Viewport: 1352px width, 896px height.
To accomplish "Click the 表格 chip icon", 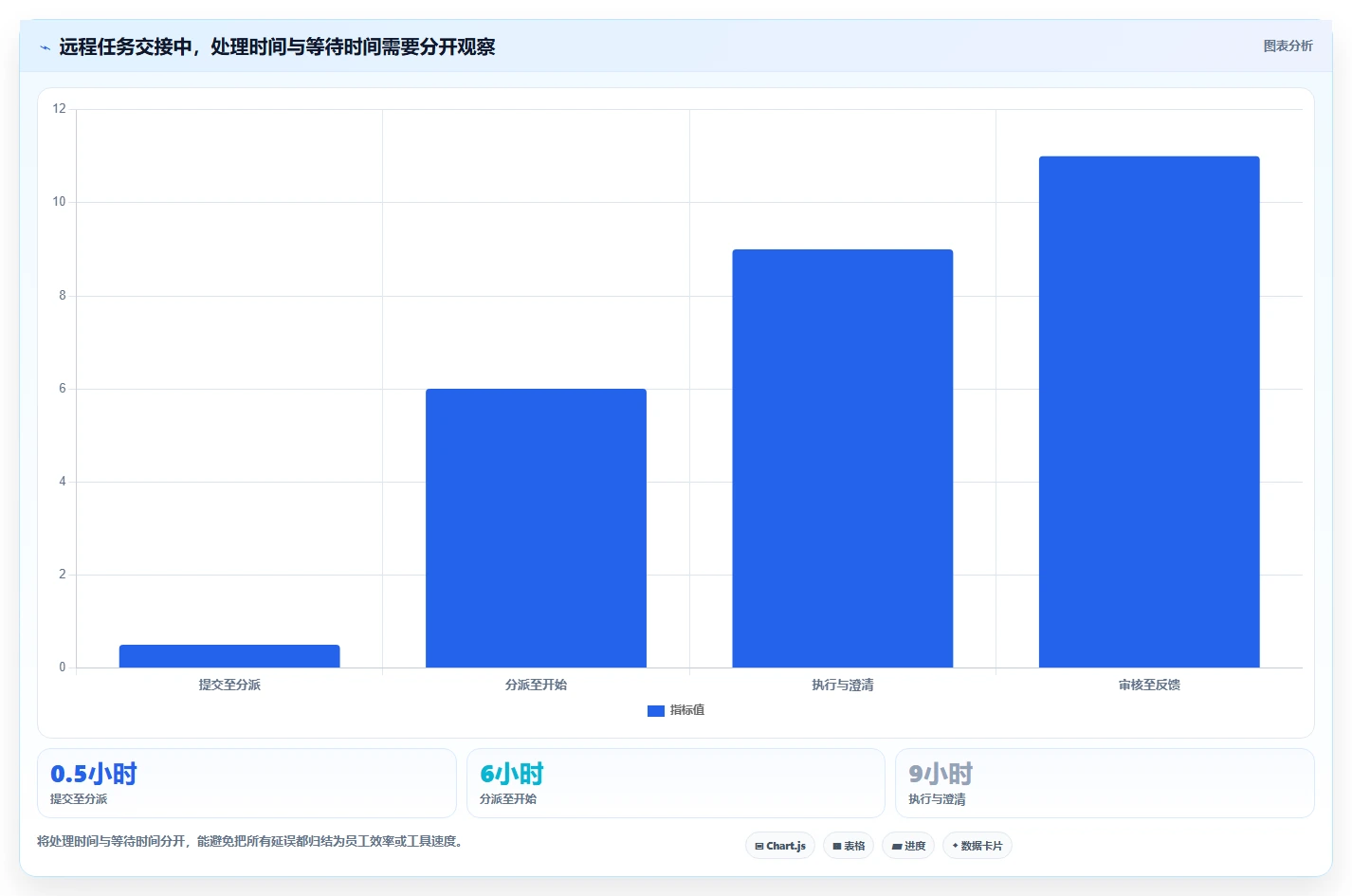I will [836, 846].
